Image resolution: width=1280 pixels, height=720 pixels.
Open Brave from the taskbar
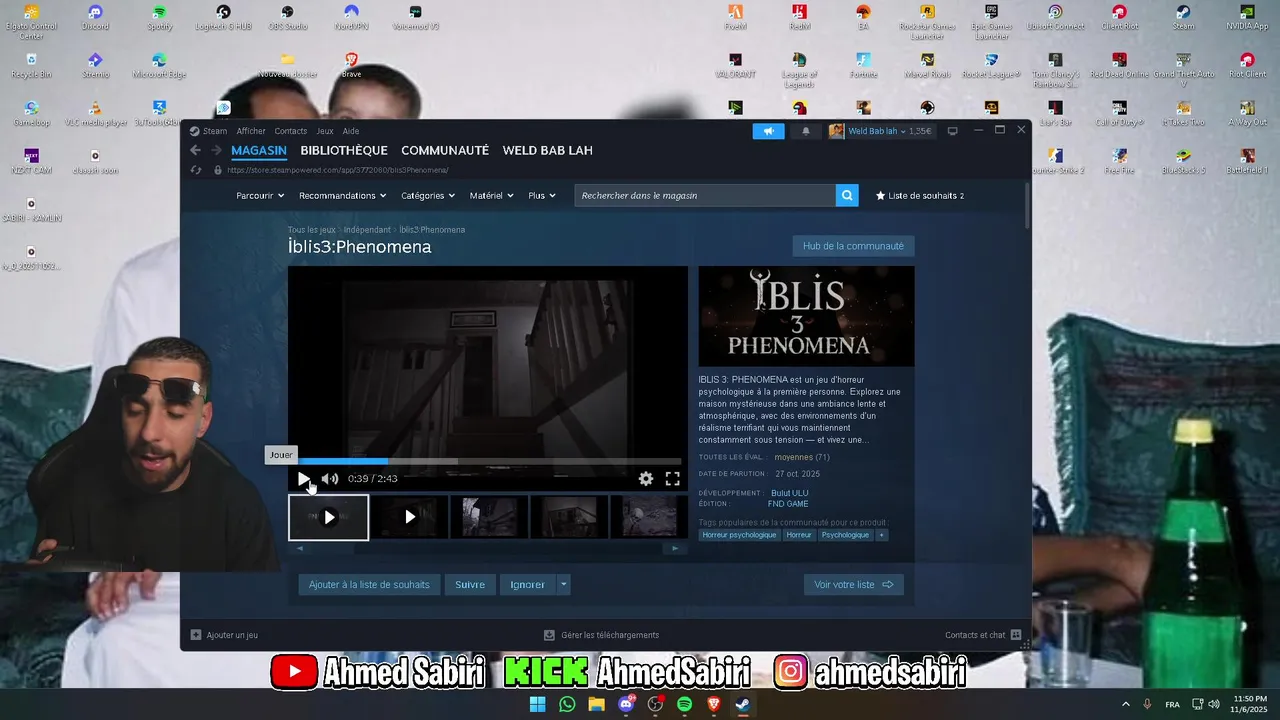(714, 704)
